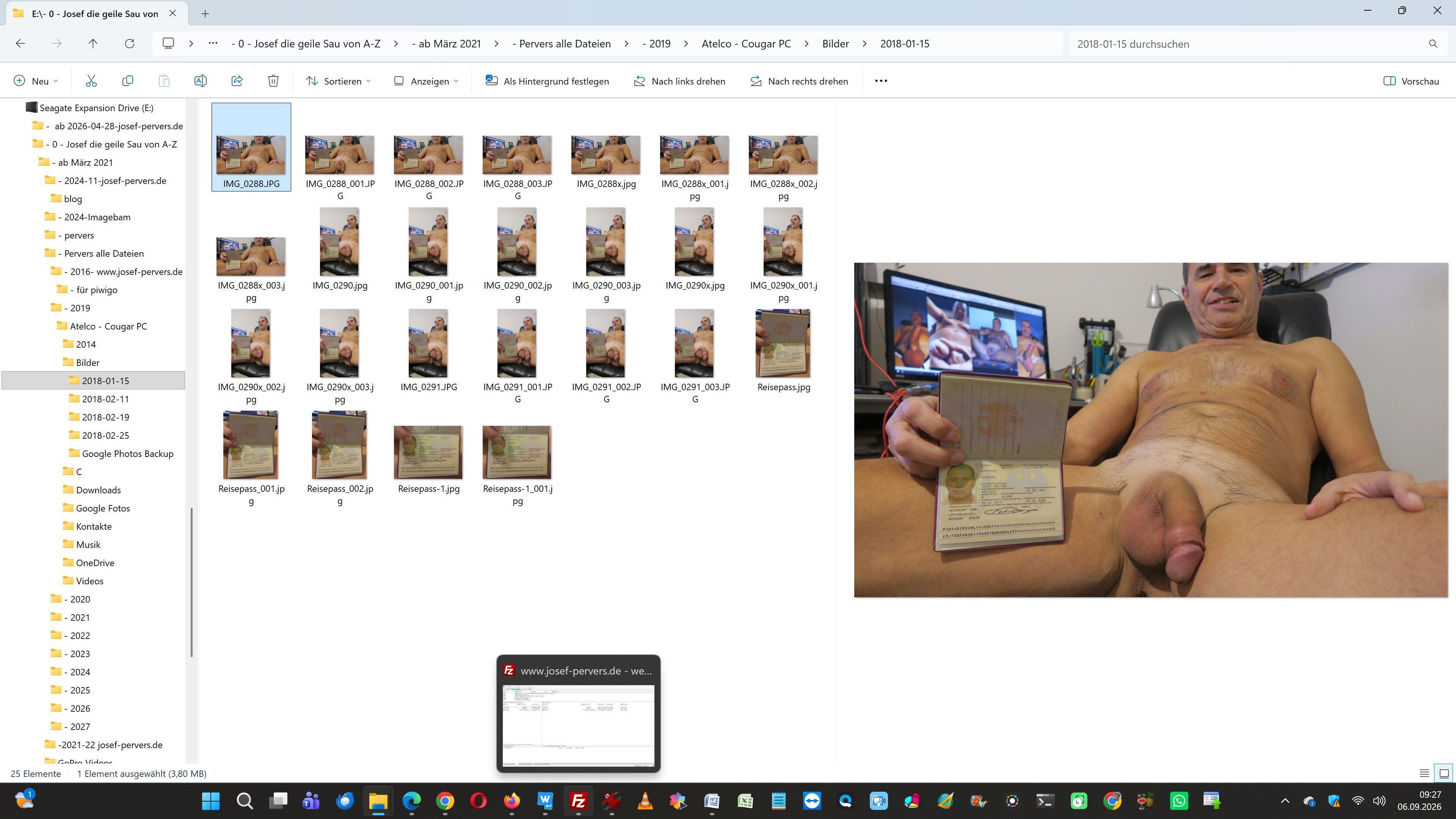The width and height of the screenshot is (1456, 819).
Task: Expand the Neu dropdown menu
Action: [36, 81]
